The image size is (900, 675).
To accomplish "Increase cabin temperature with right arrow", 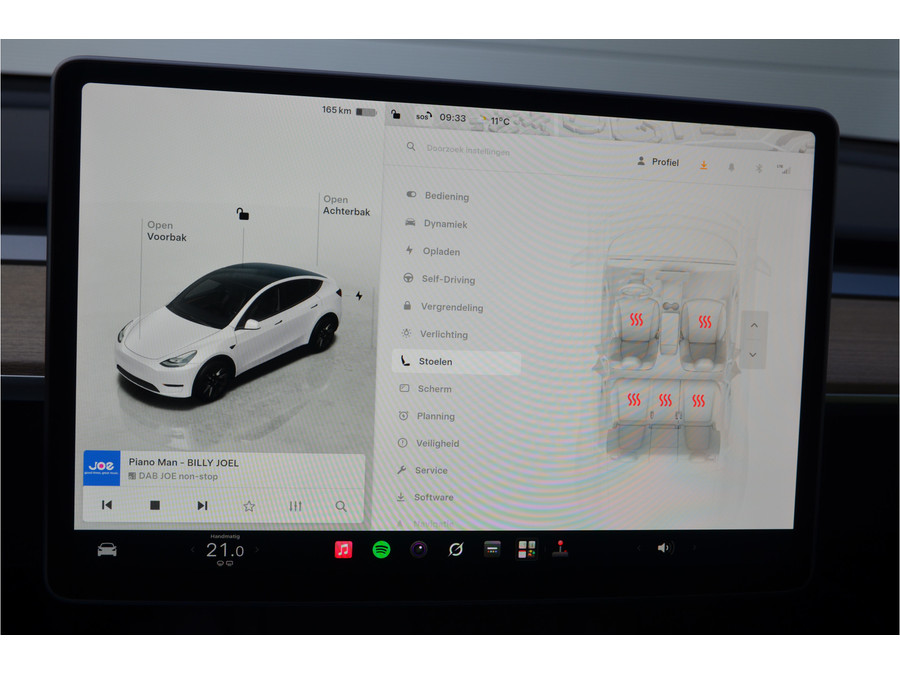I will [x=257, y=550].
